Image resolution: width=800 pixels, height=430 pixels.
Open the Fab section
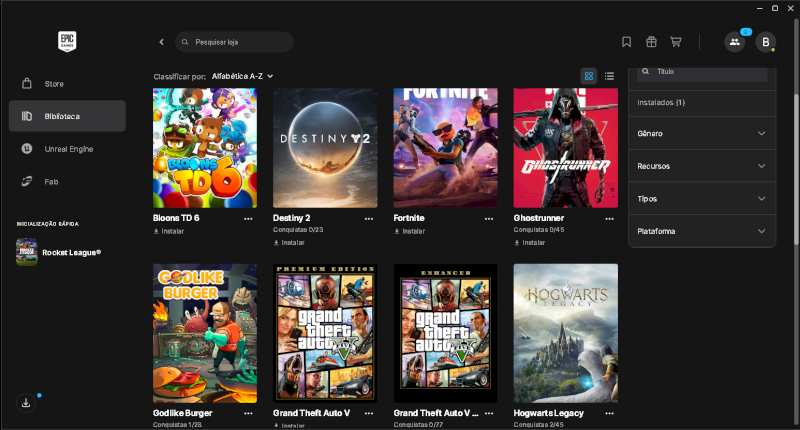[67, 182]
